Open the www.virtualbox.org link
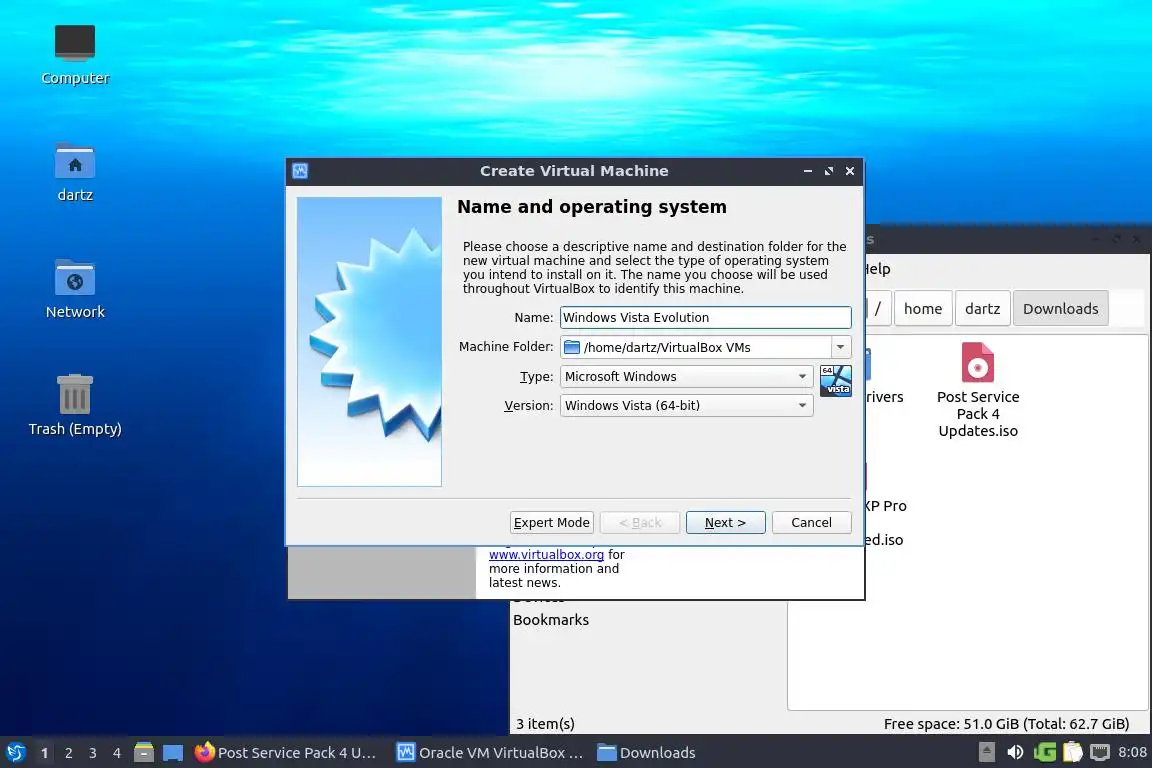Screen dimensions: 1152x768 pyautogui.click(x=546, y=555)
